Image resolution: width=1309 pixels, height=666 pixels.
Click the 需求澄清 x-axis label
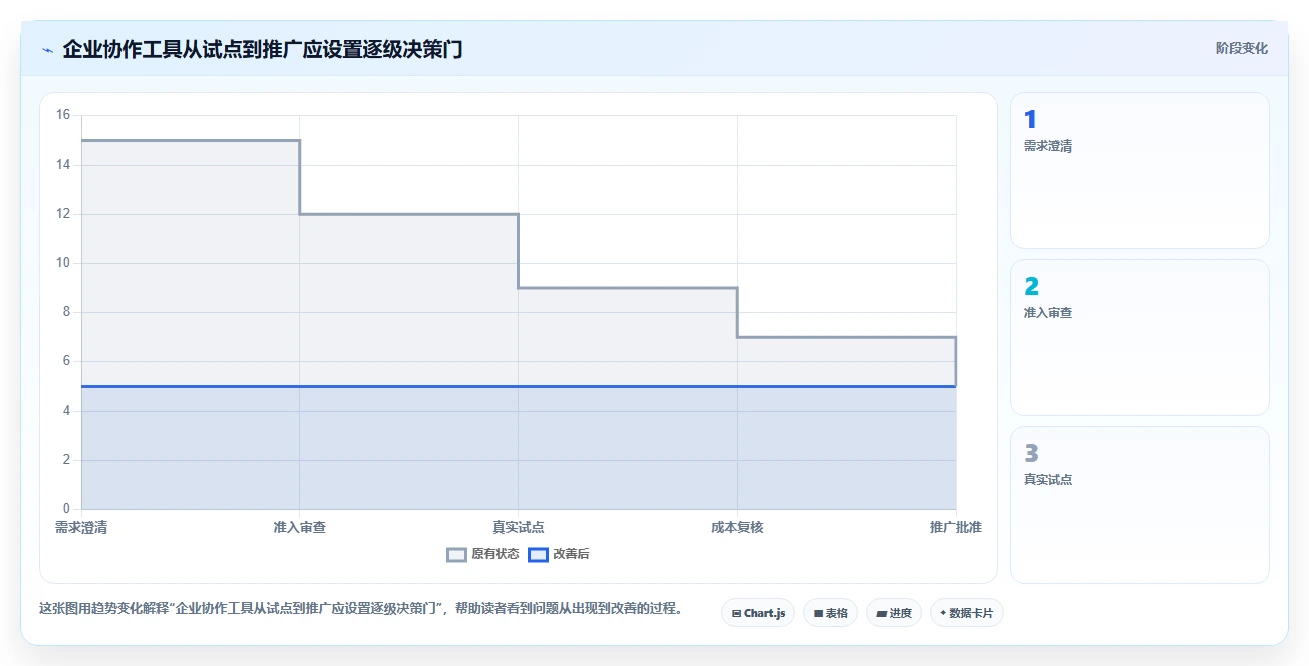click(x=81, y=527)
